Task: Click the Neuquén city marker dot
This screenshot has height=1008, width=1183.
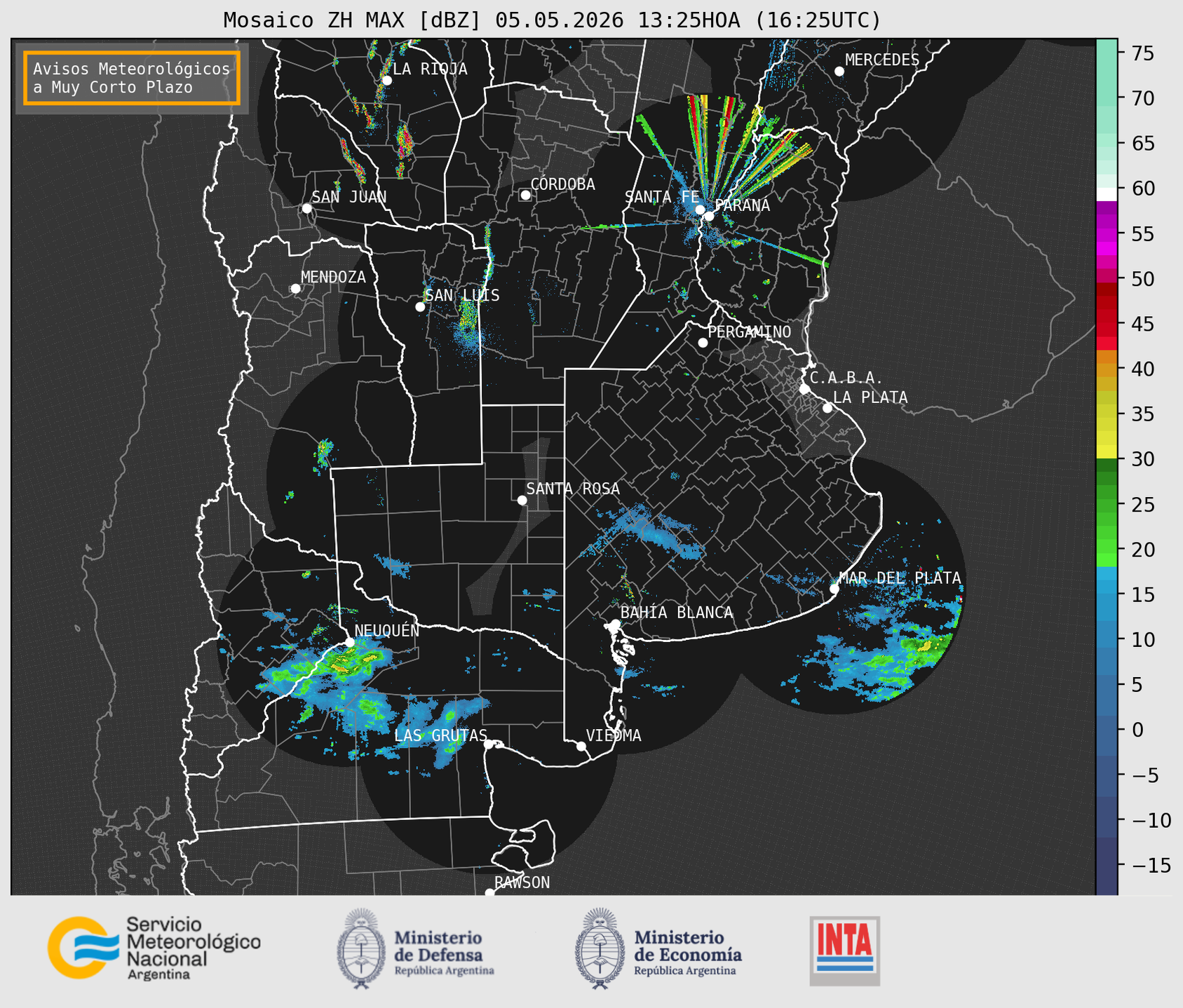Action: [x=350, y=641]
